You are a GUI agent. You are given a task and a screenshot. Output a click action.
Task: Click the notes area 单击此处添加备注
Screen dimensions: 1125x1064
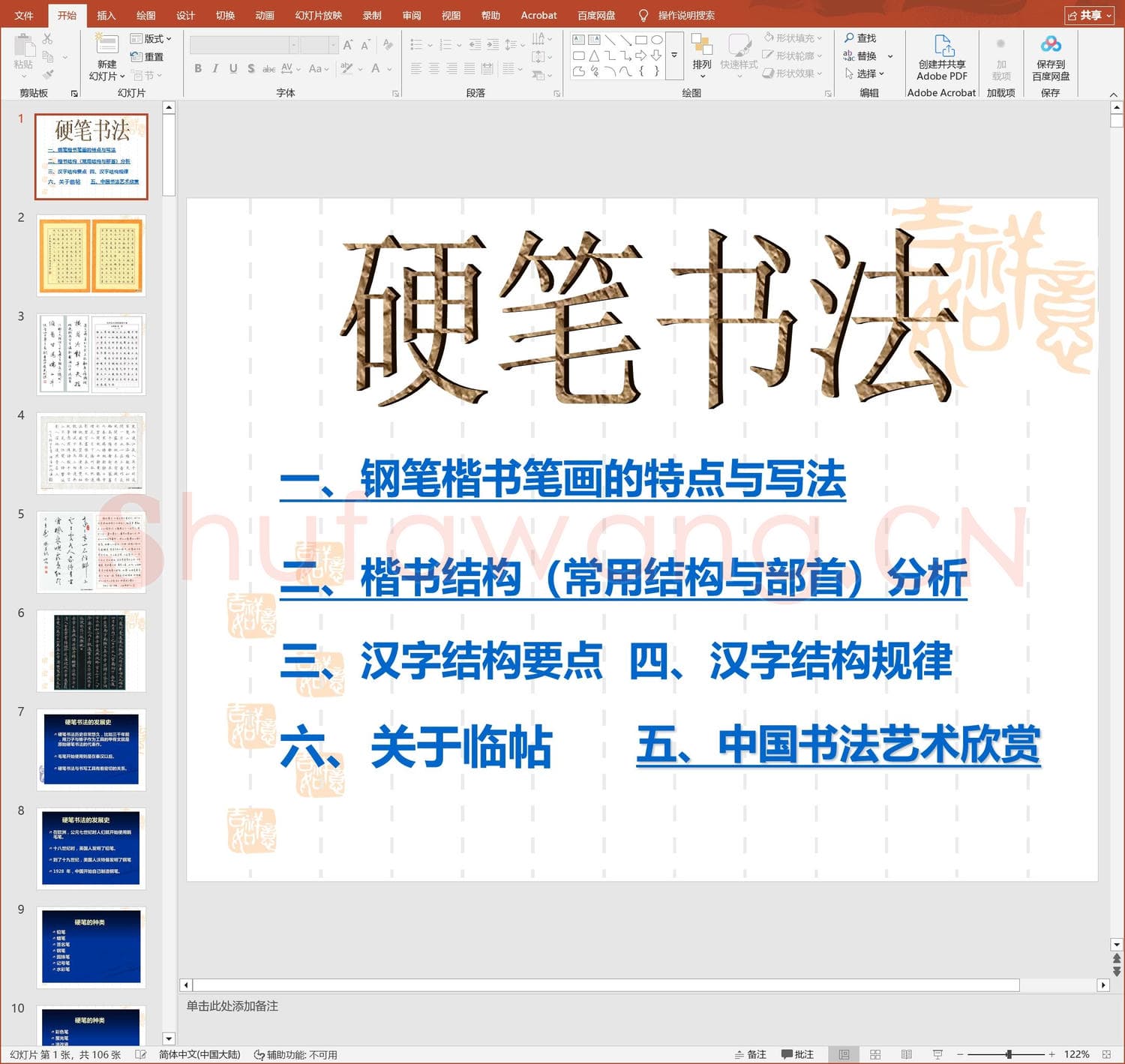232,1006
